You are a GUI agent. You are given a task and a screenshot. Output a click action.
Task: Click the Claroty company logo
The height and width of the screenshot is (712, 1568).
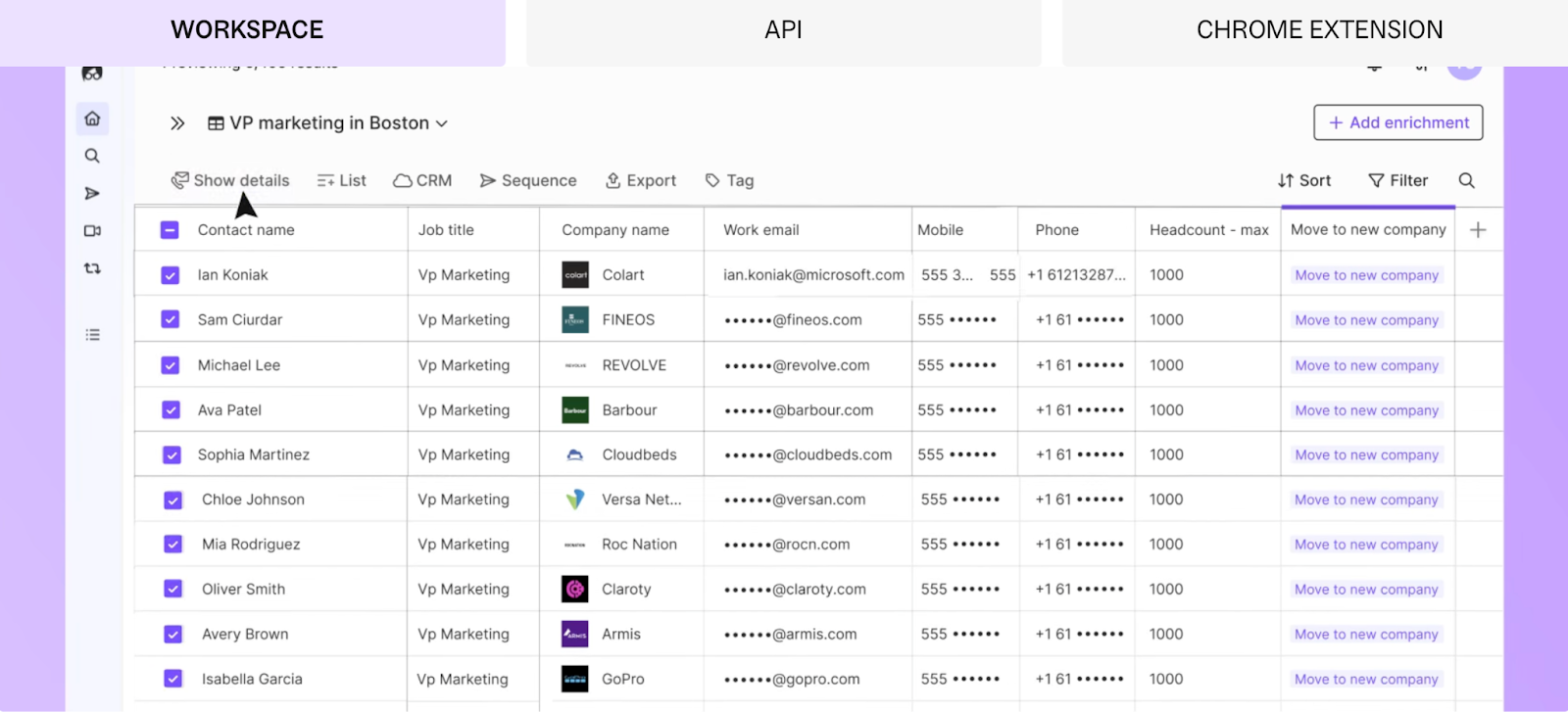(575, 590)
